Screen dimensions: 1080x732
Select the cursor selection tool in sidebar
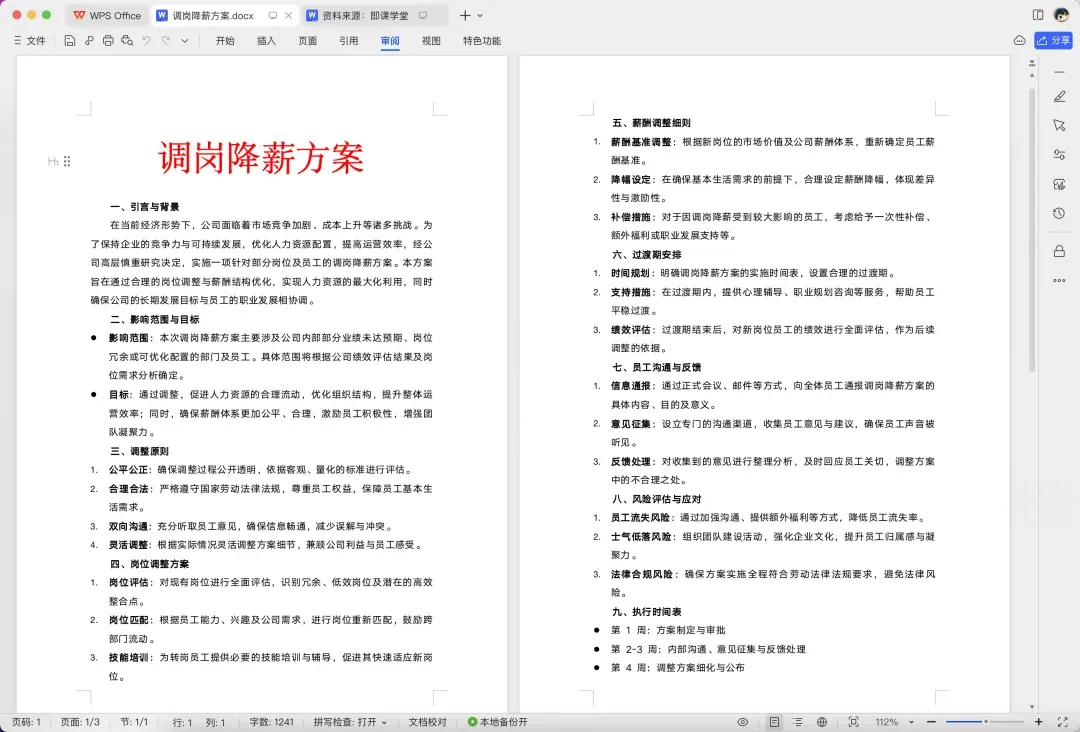1059,125
